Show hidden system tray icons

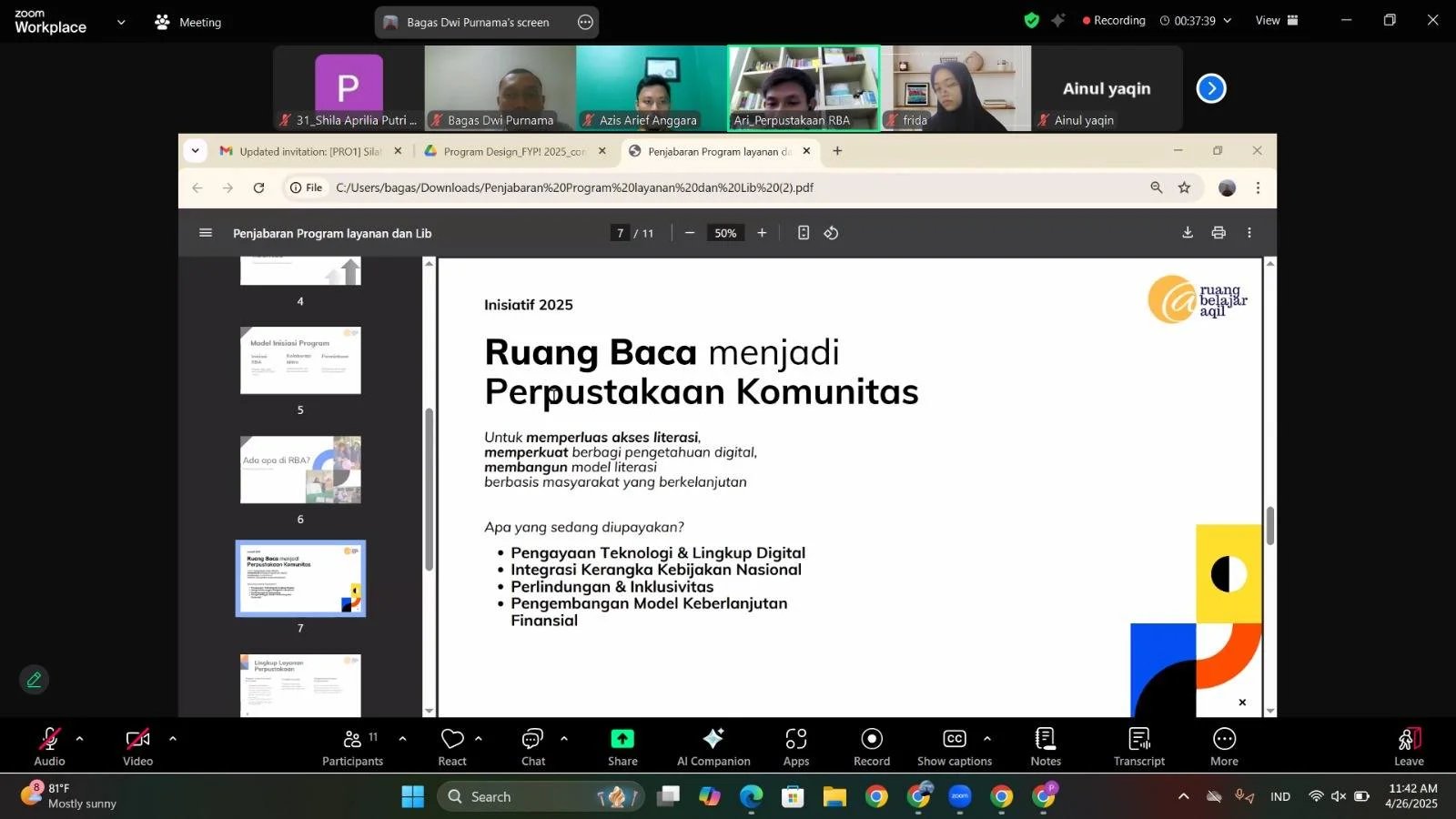click(1183, 797)
